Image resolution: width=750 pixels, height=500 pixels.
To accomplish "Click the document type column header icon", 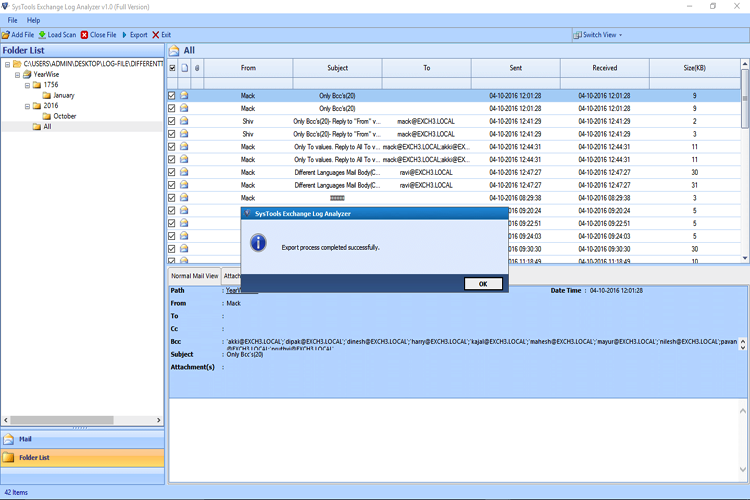I will point(185,68).
